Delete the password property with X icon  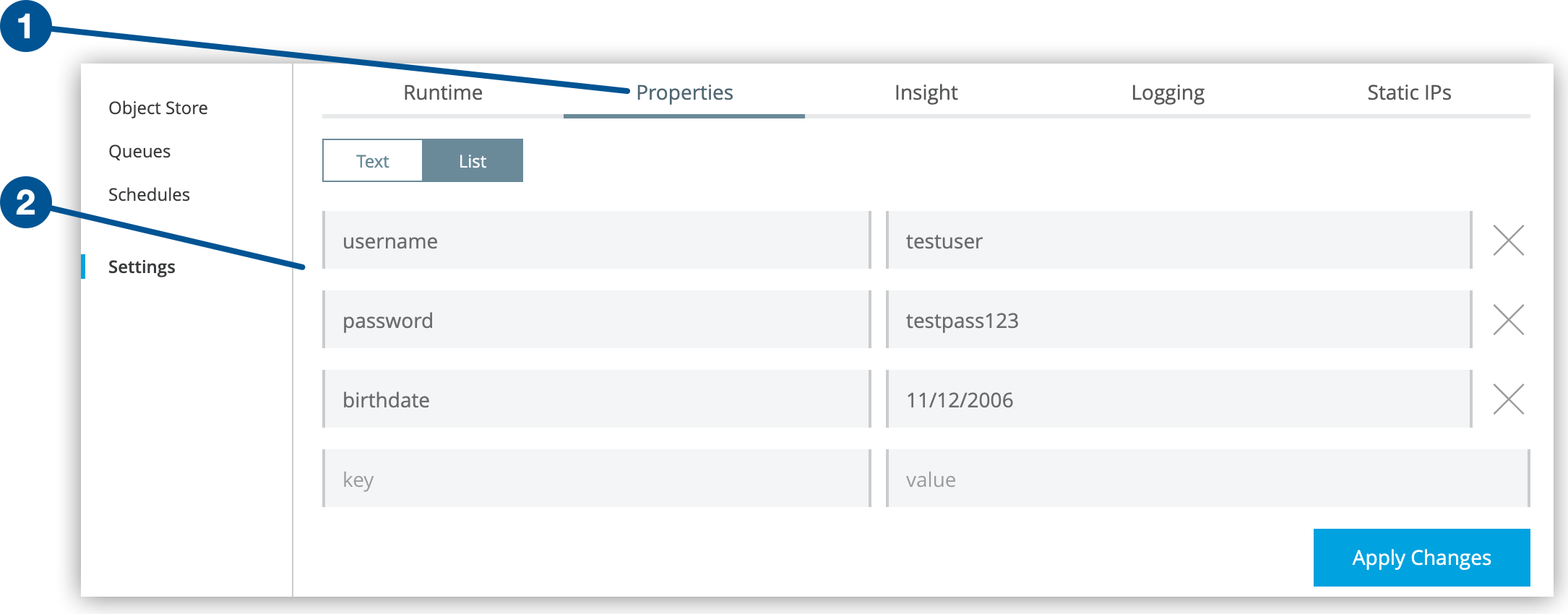point(1508,320)
